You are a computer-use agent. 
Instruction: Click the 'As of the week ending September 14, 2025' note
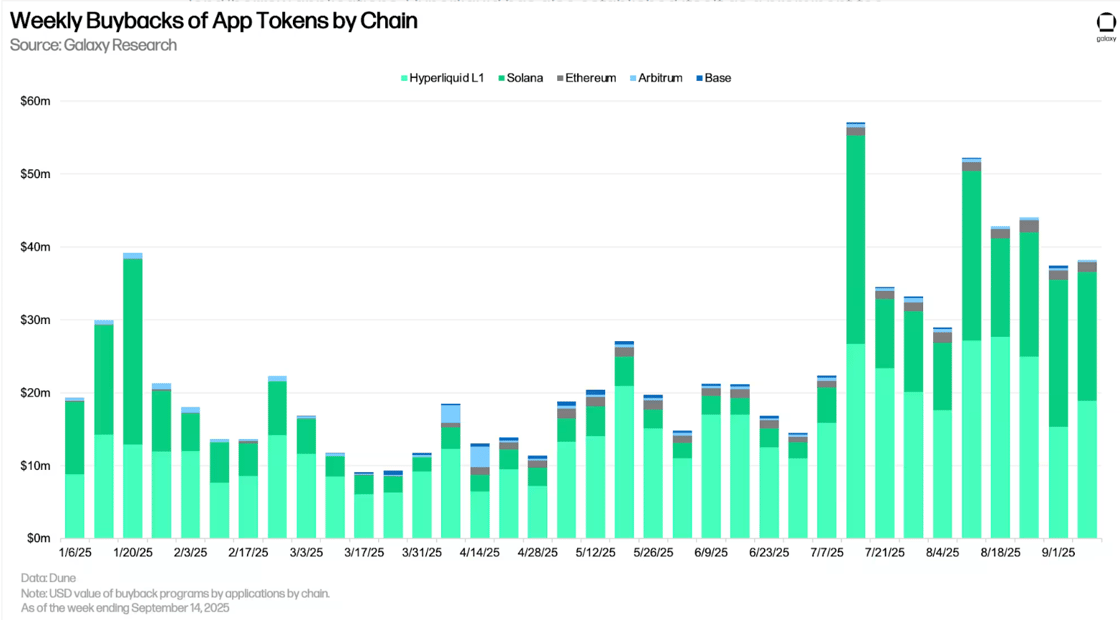[x=125, y=607]
